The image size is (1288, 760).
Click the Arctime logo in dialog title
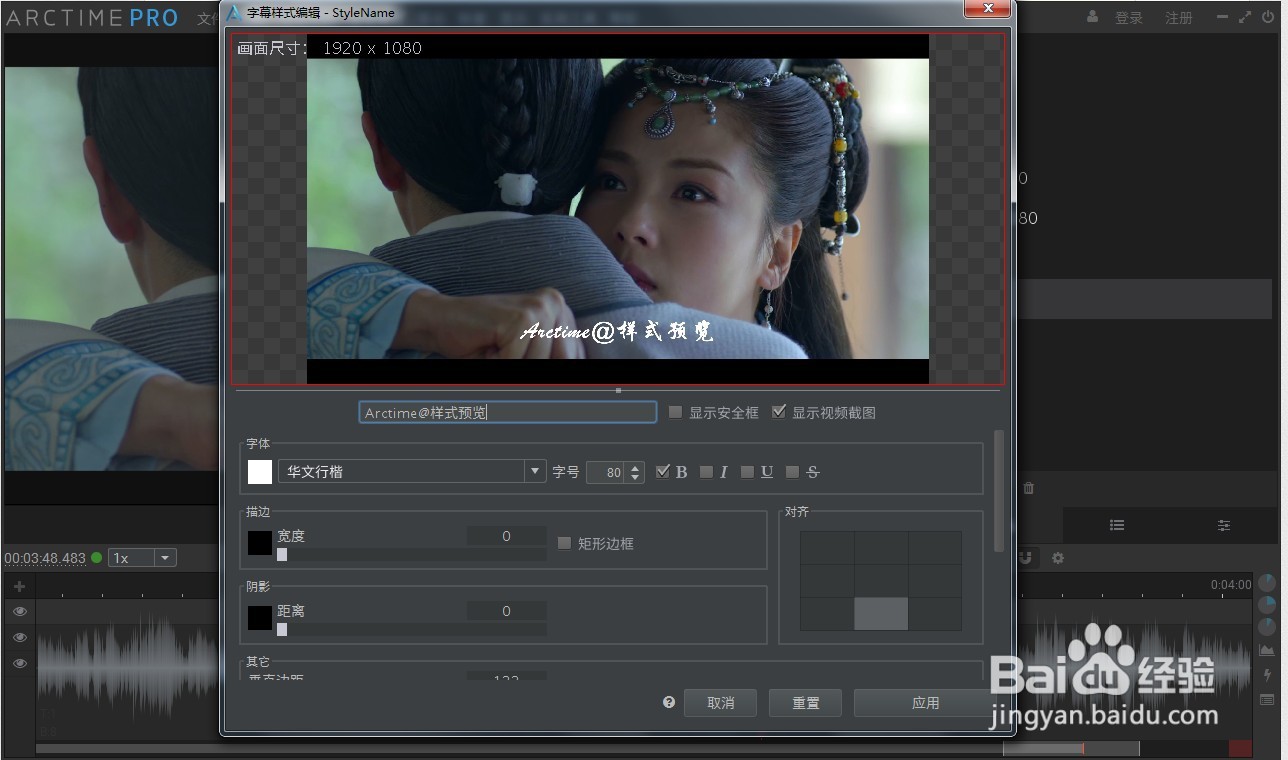tap(233, 12)
